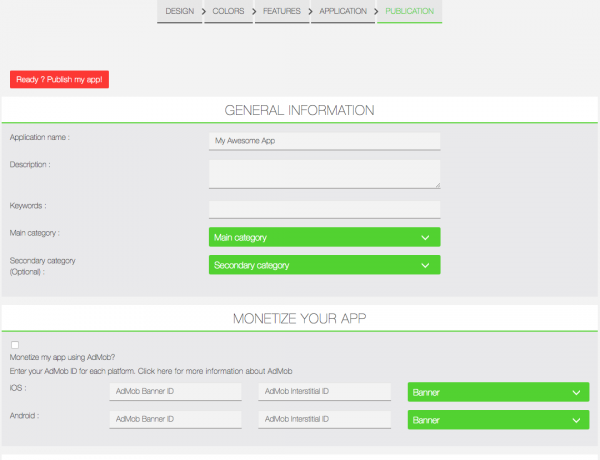
Task: Focus the Description text area
Action: (324, 173)
